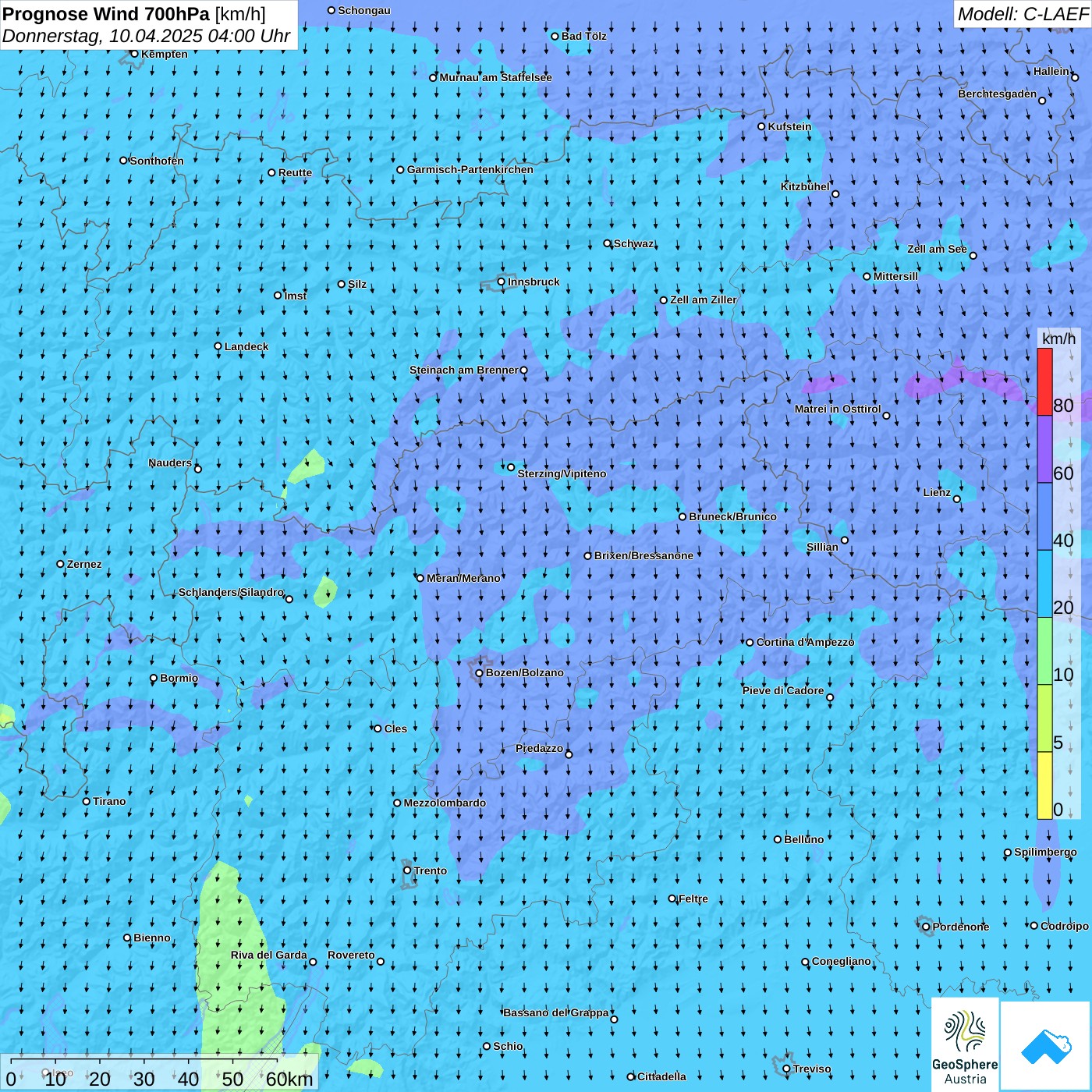Select the cyan 20–40 km/h legend color
The image size is (1092, 1092).
click(x=1044, y=583)
